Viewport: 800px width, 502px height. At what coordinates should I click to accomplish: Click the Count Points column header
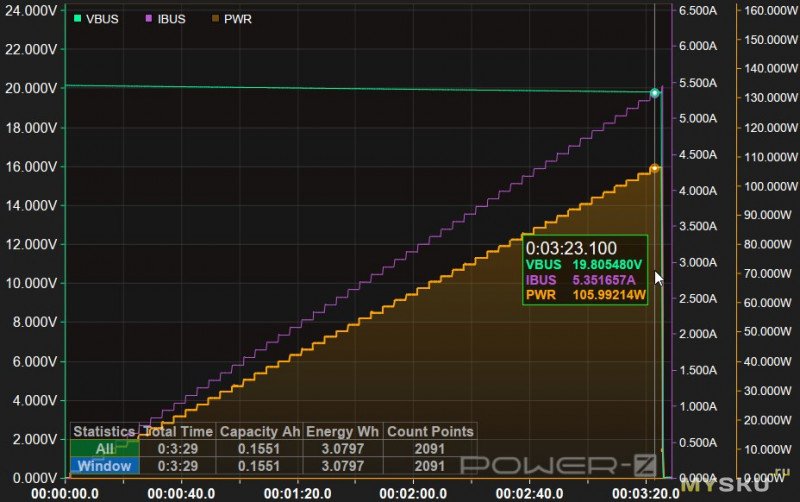point(430,432)
